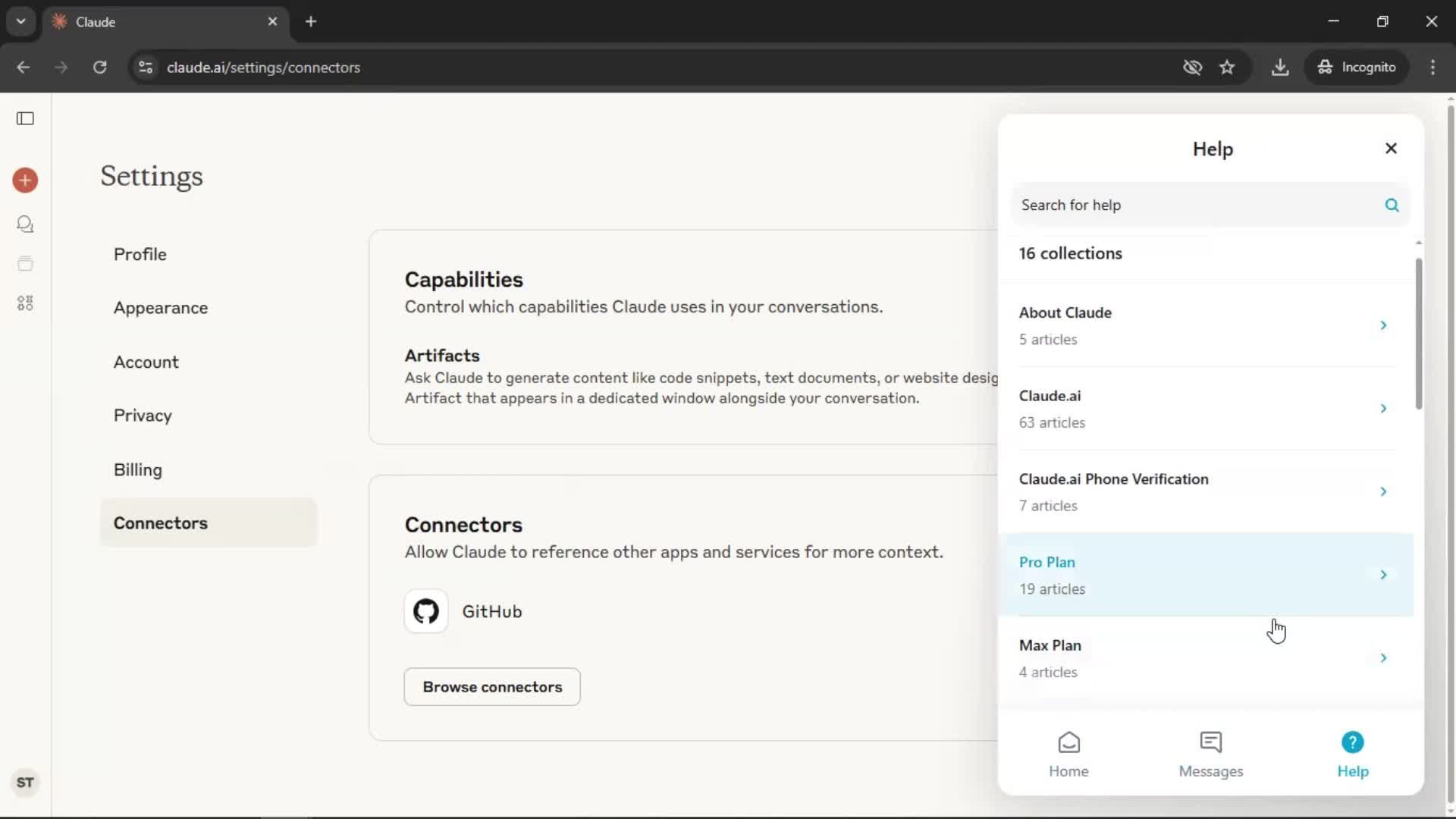Go forward with the browser forward arrow
Viewport: 1456px width, 819px height.
click(61, 67)
